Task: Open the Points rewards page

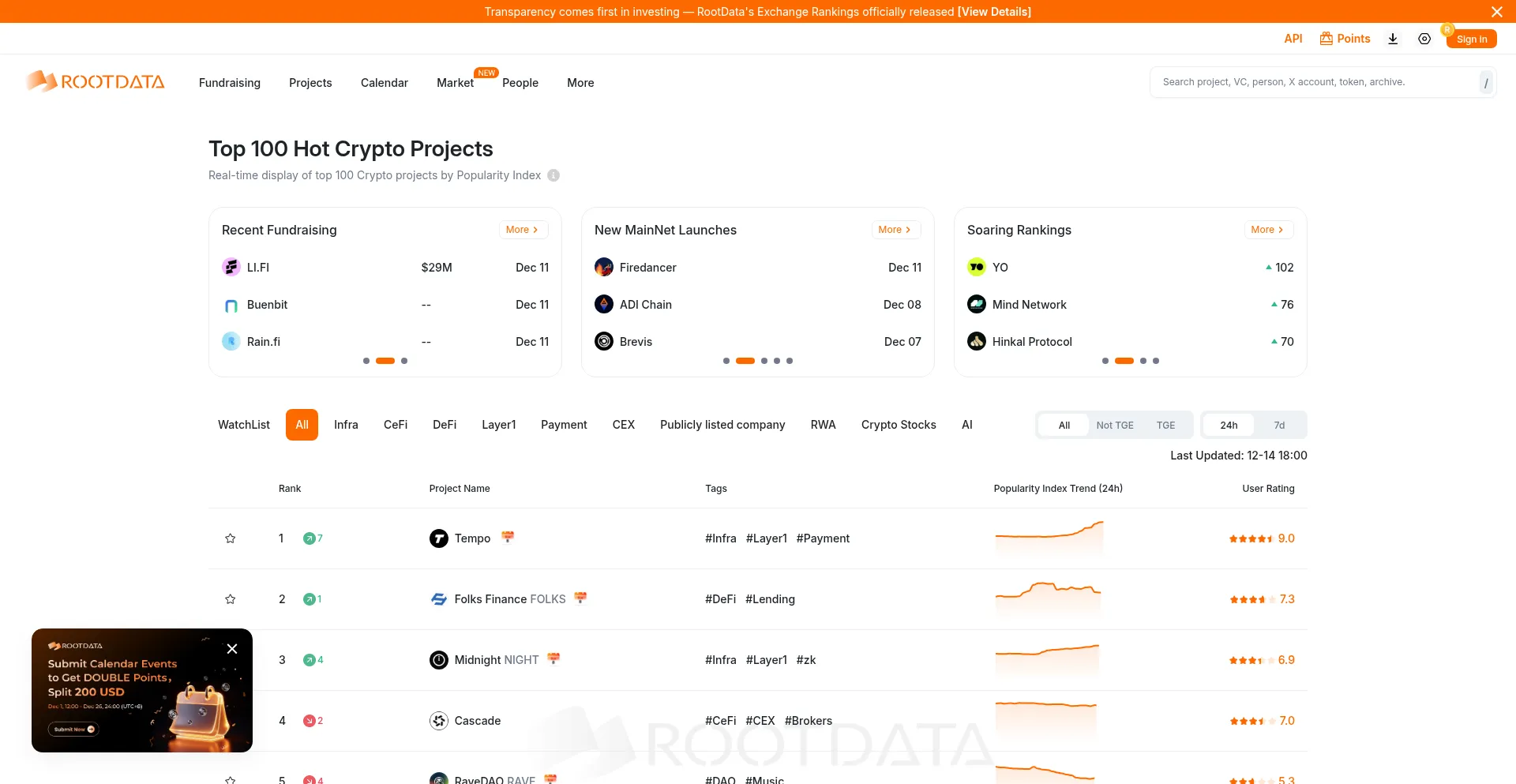Action: click(1344, 38)
